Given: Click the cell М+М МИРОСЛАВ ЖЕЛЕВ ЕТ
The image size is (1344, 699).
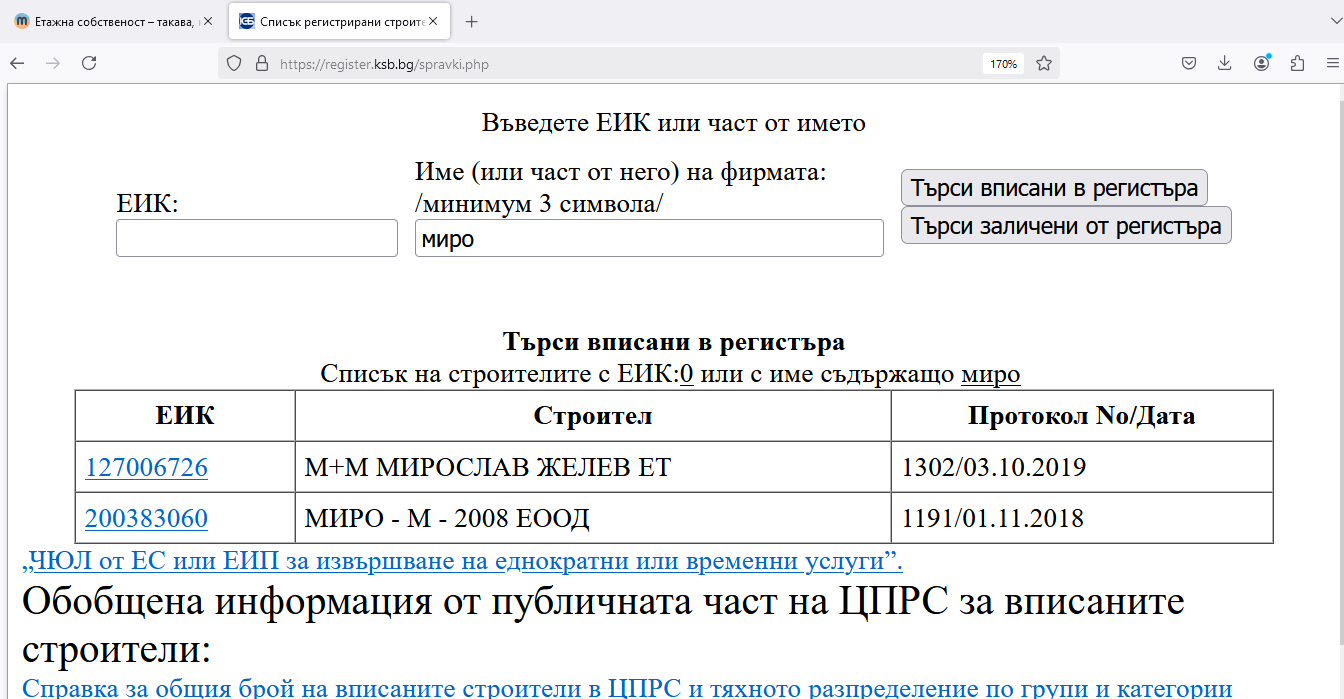Looking at the screenshot, I should 593,467.
